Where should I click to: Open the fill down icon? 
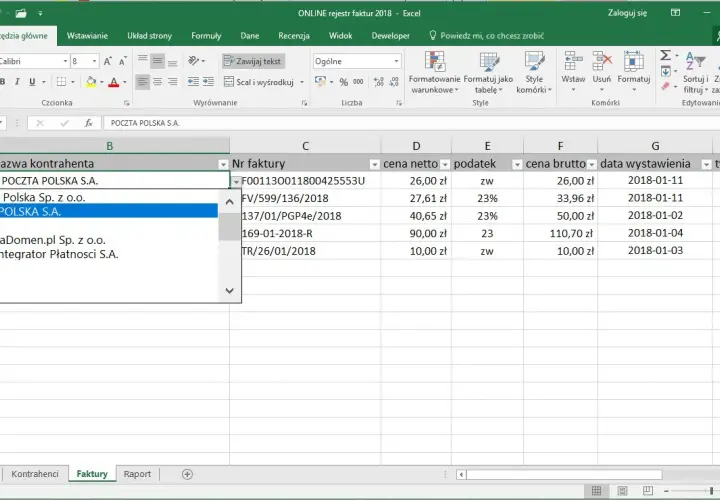coord(665,71)
